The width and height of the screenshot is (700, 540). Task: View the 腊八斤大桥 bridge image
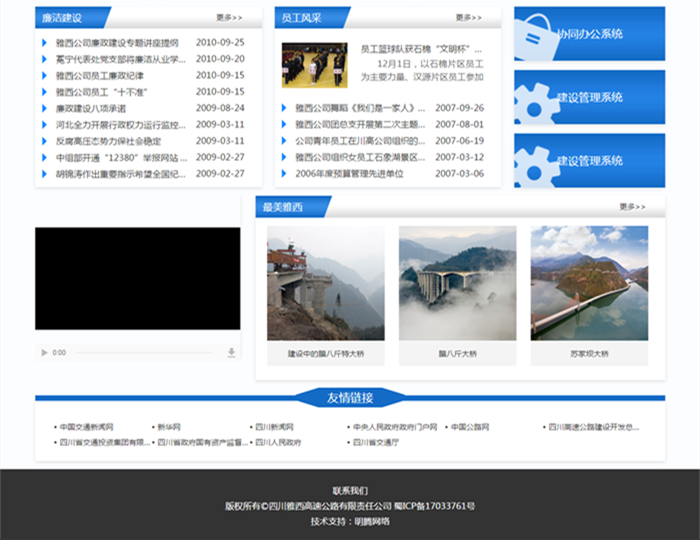[x=457, y=283]
